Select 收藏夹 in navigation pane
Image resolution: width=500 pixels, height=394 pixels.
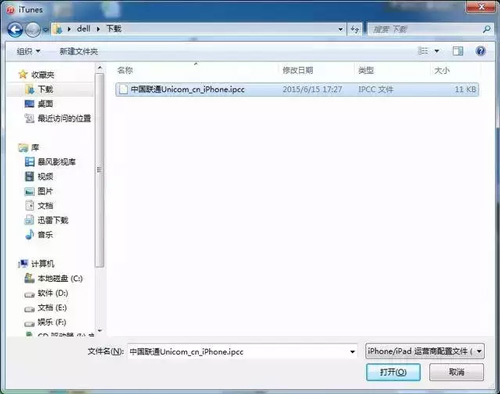[x=43, y=75]
